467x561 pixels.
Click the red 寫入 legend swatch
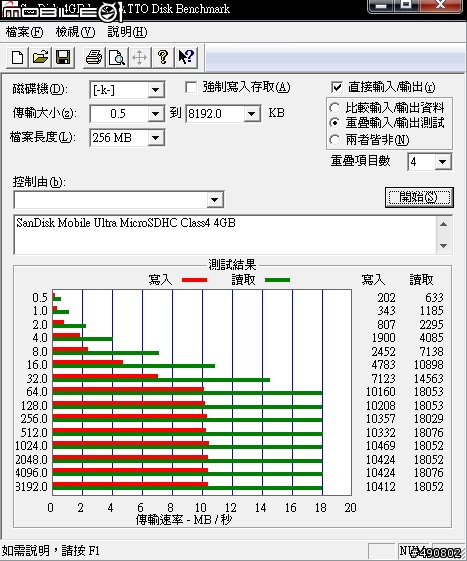pyautogui.click(x=194, y=280)
